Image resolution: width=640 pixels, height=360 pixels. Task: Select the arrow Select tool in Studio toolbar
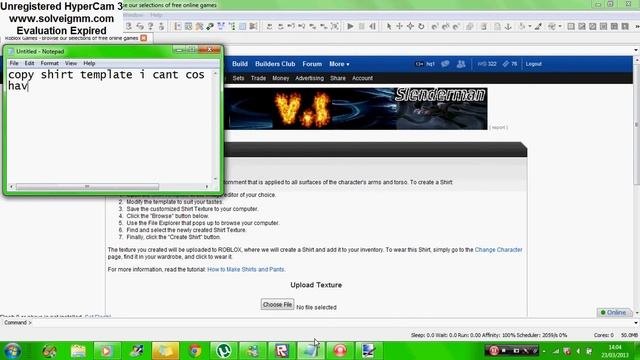pos(389,27)
